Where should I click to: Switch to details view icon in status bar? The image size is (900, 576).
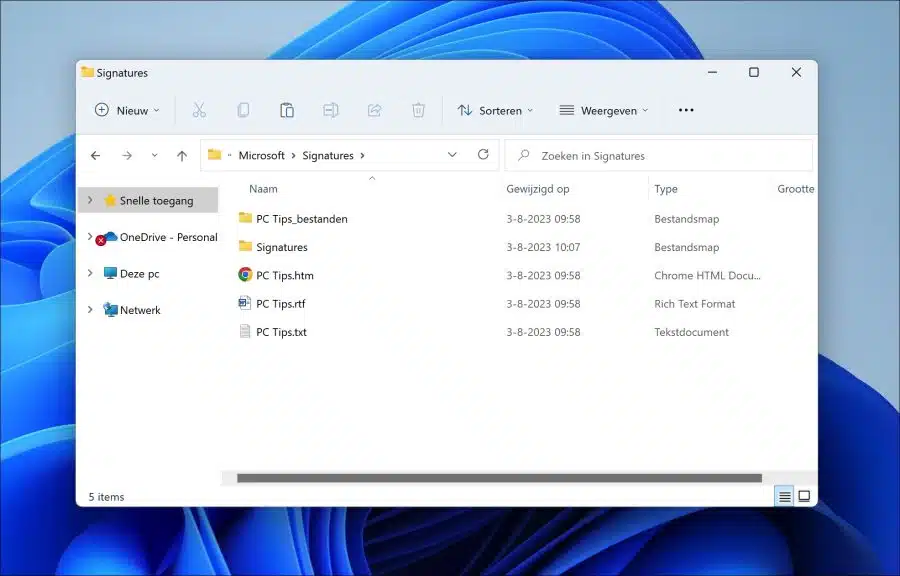785,497
